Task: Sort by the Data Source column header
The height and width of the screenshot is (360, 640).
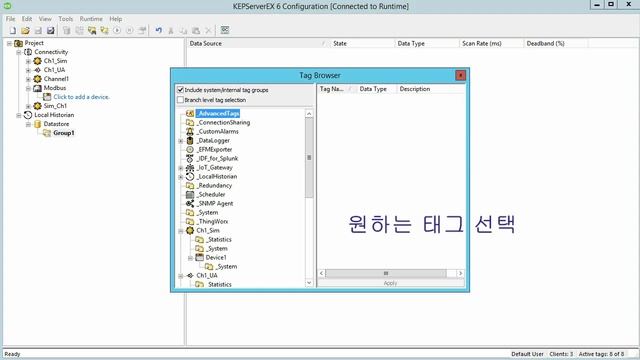Action: pos(258,43)
